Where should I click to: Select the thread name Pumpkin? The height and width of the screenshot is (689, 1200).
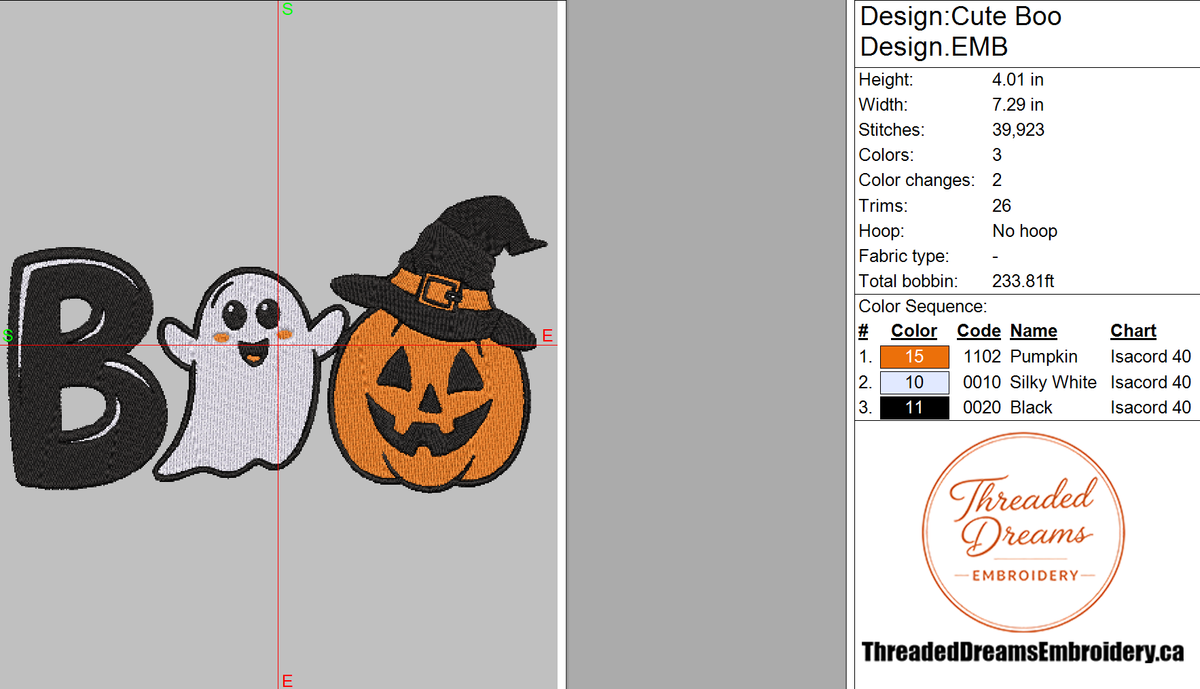point(1044,357)
